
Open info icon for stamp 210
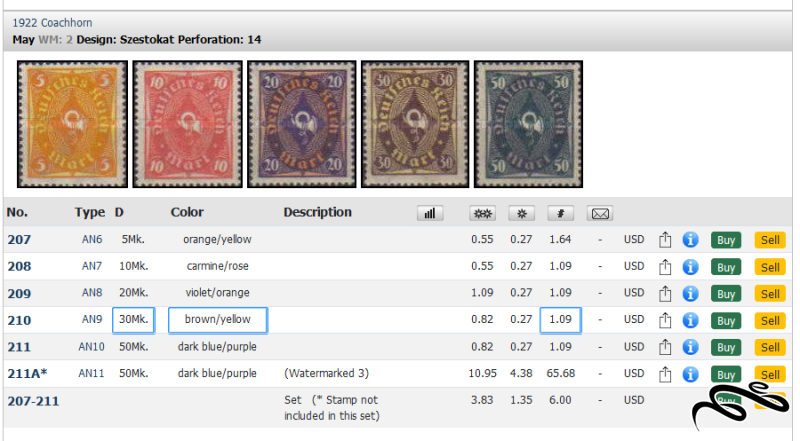pos(690,320)
